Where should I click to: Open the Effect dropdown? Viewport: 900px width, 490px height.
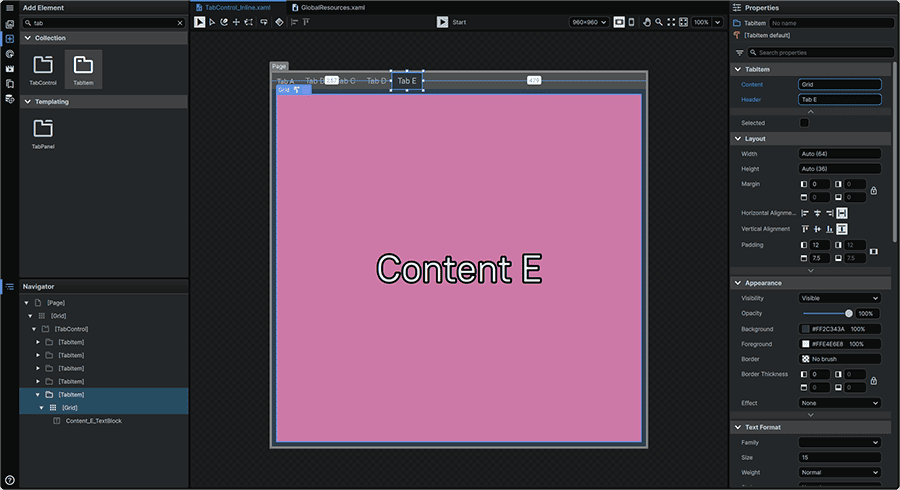pos(840,403)
